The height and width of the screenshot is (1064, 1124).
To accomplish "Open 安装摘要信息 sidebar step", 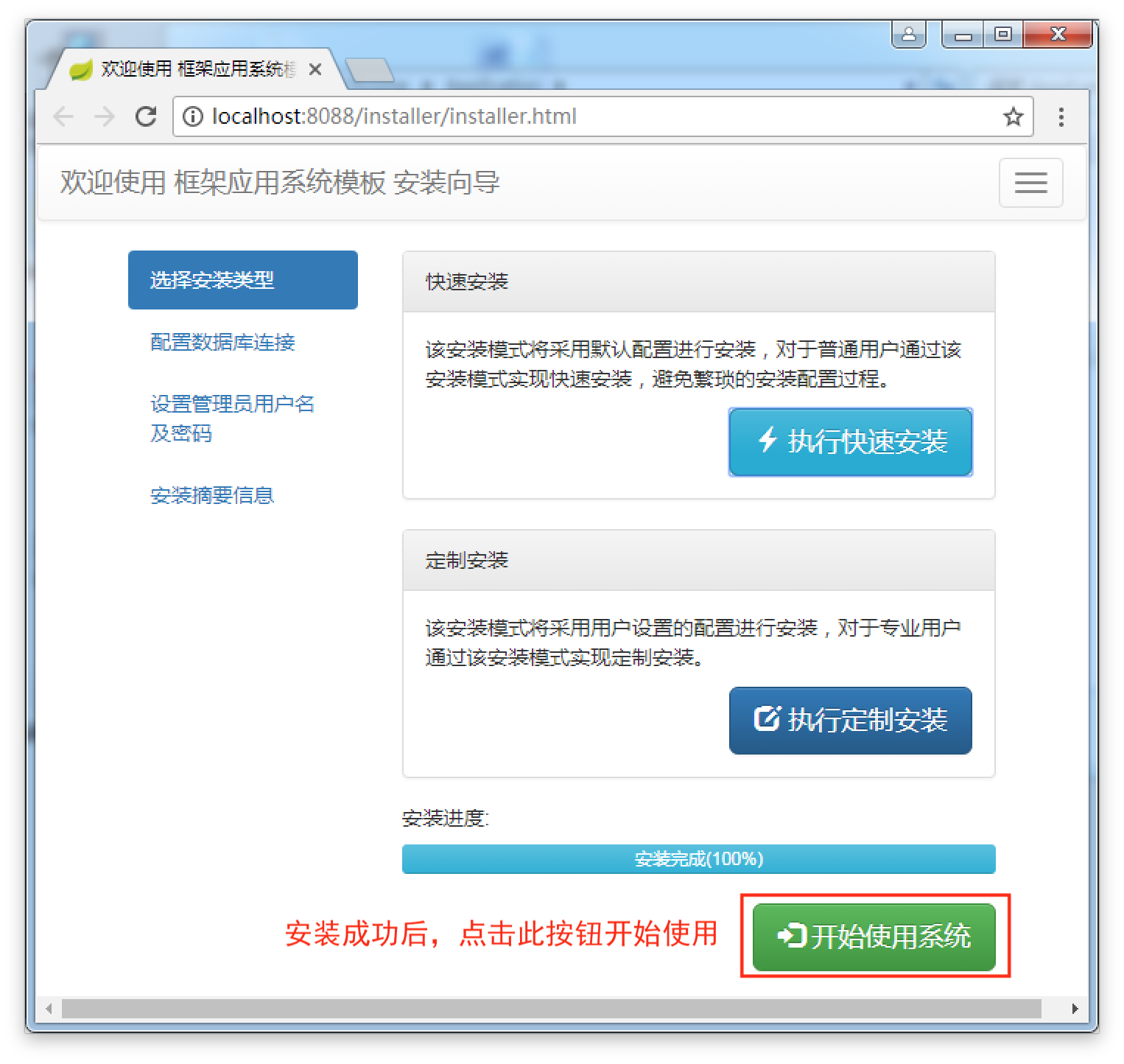I will pos(212,495).
